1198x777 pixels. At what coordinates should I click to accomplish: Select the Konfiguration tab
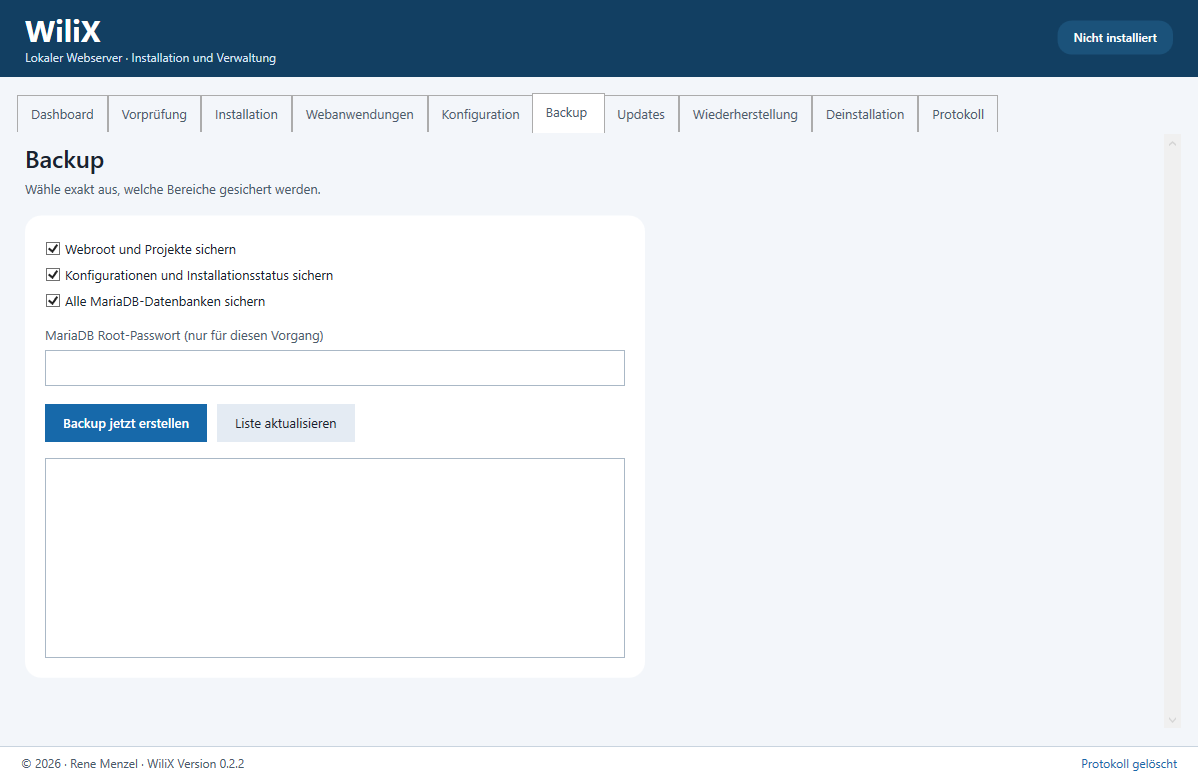(x=481, y=114)
